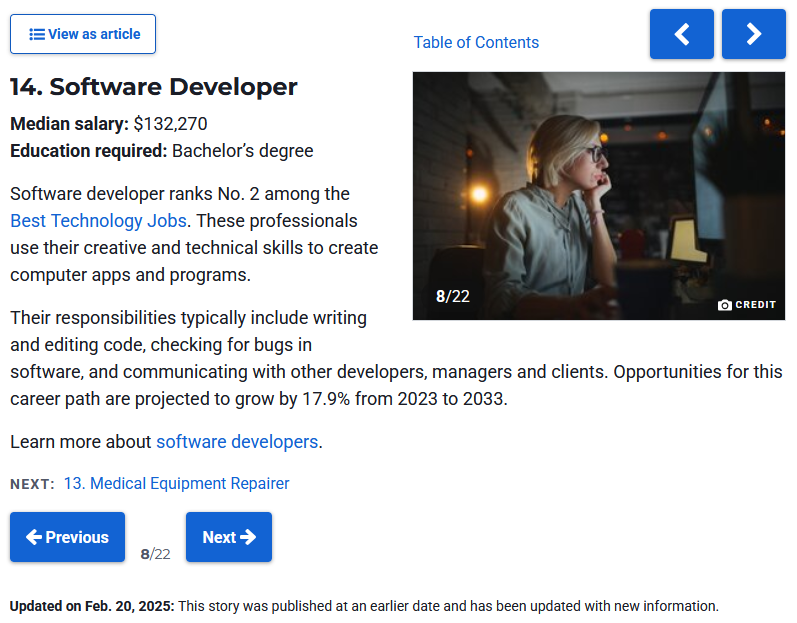
Task: Click the NEXT: label
Action: [x=32, y=484]
